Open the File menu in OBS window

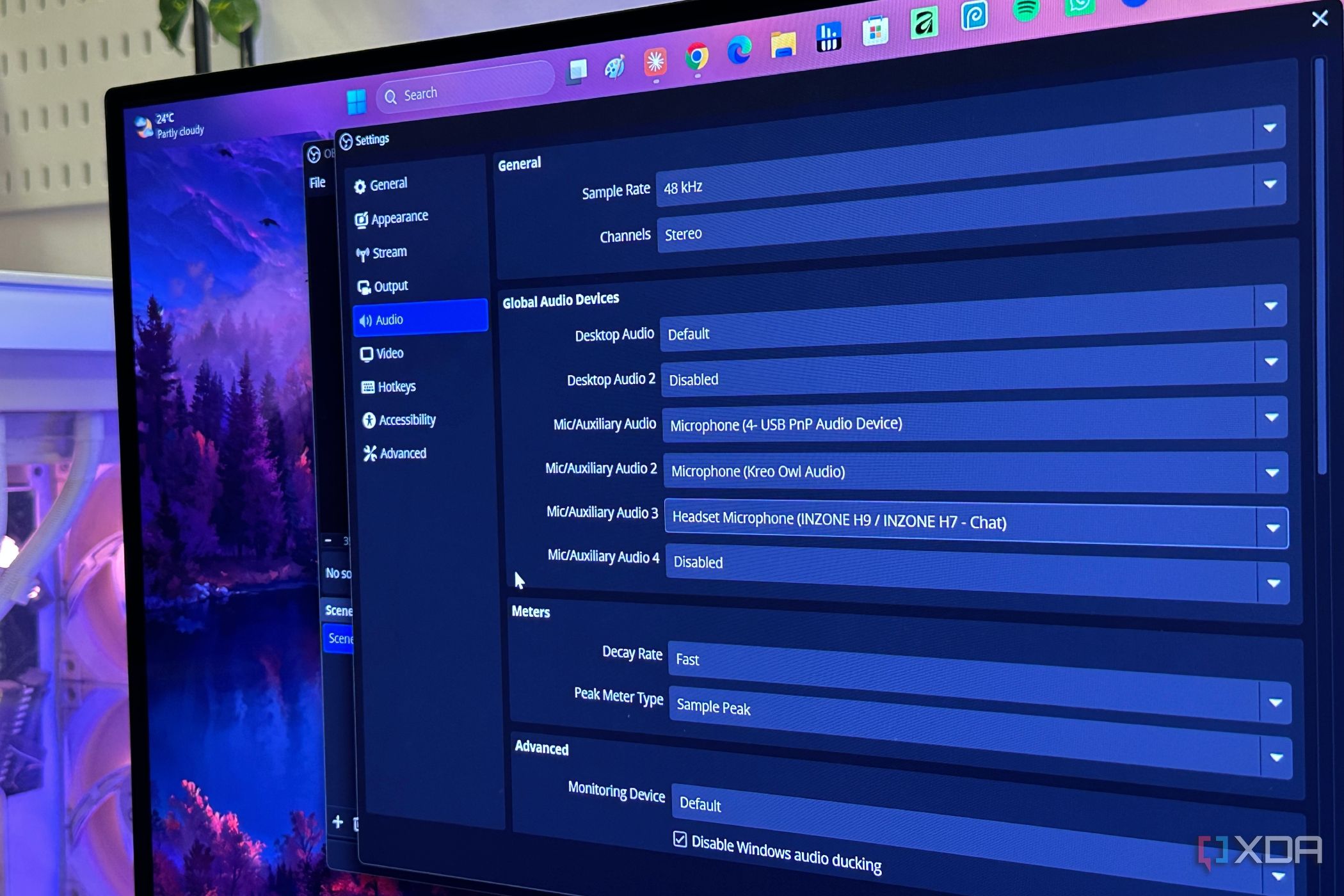coord(318,183)
